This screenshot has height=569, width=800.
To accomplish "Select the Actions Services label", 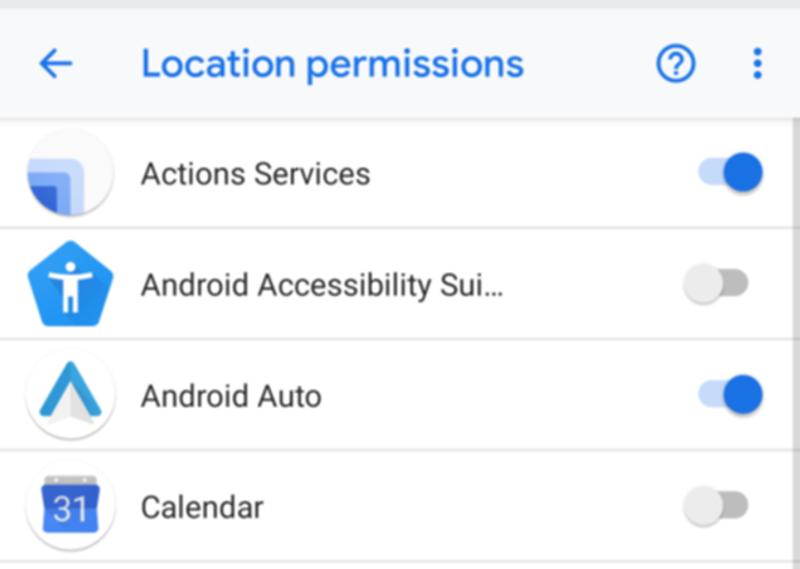I will pos(255,174).
